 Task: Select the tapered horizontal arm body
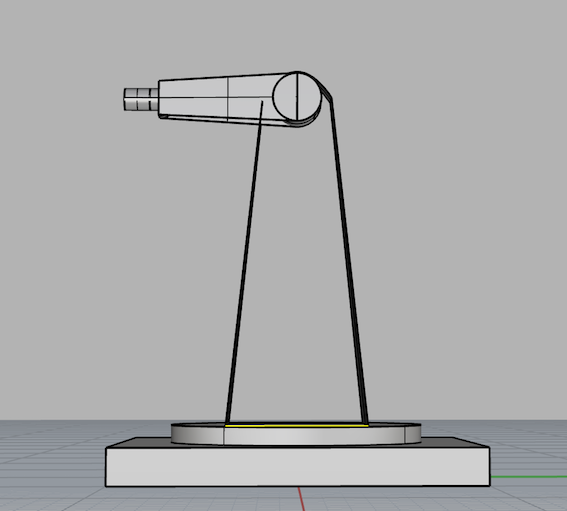tap(216, 98)
